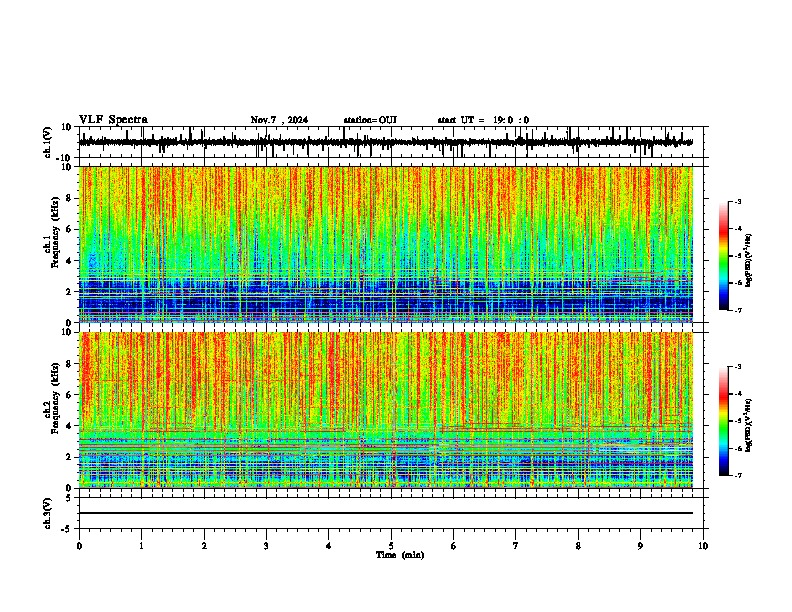Click the ch.3(V) axis label
Screen dimensions: 792x612
click(x=48, y=513)
